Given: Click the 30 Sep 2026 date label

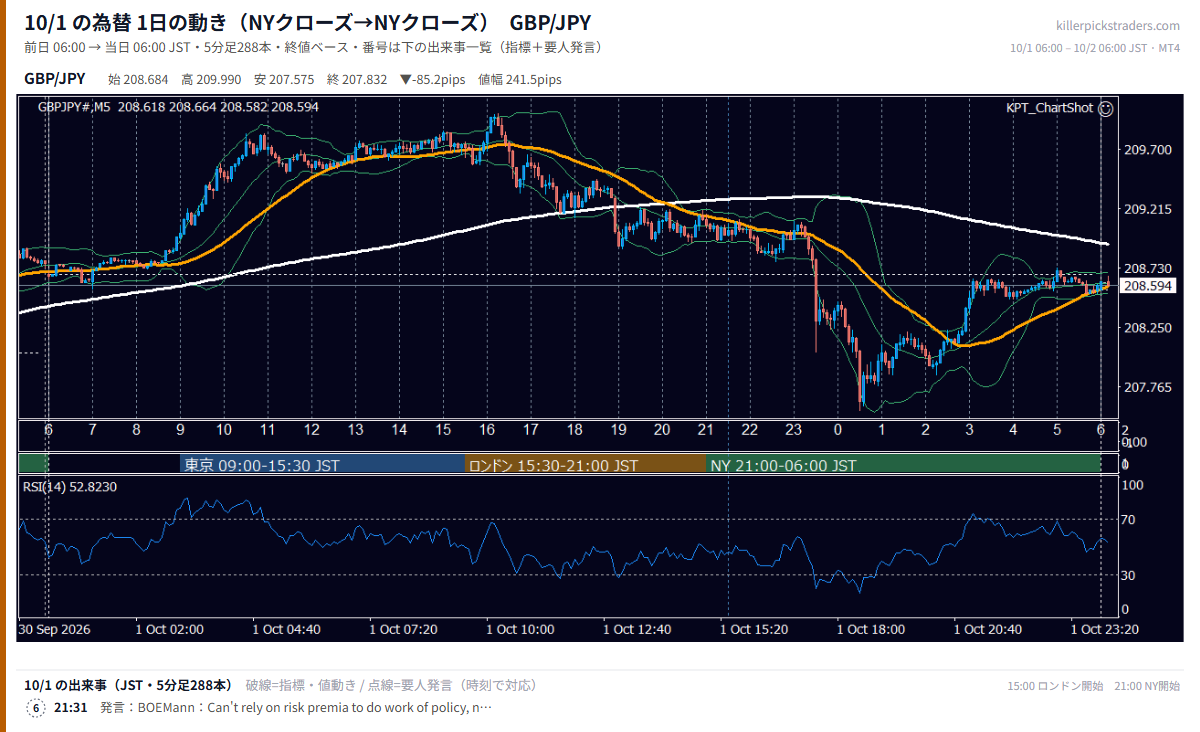Looking at the screenshot, I should click(x=54, y=629).
